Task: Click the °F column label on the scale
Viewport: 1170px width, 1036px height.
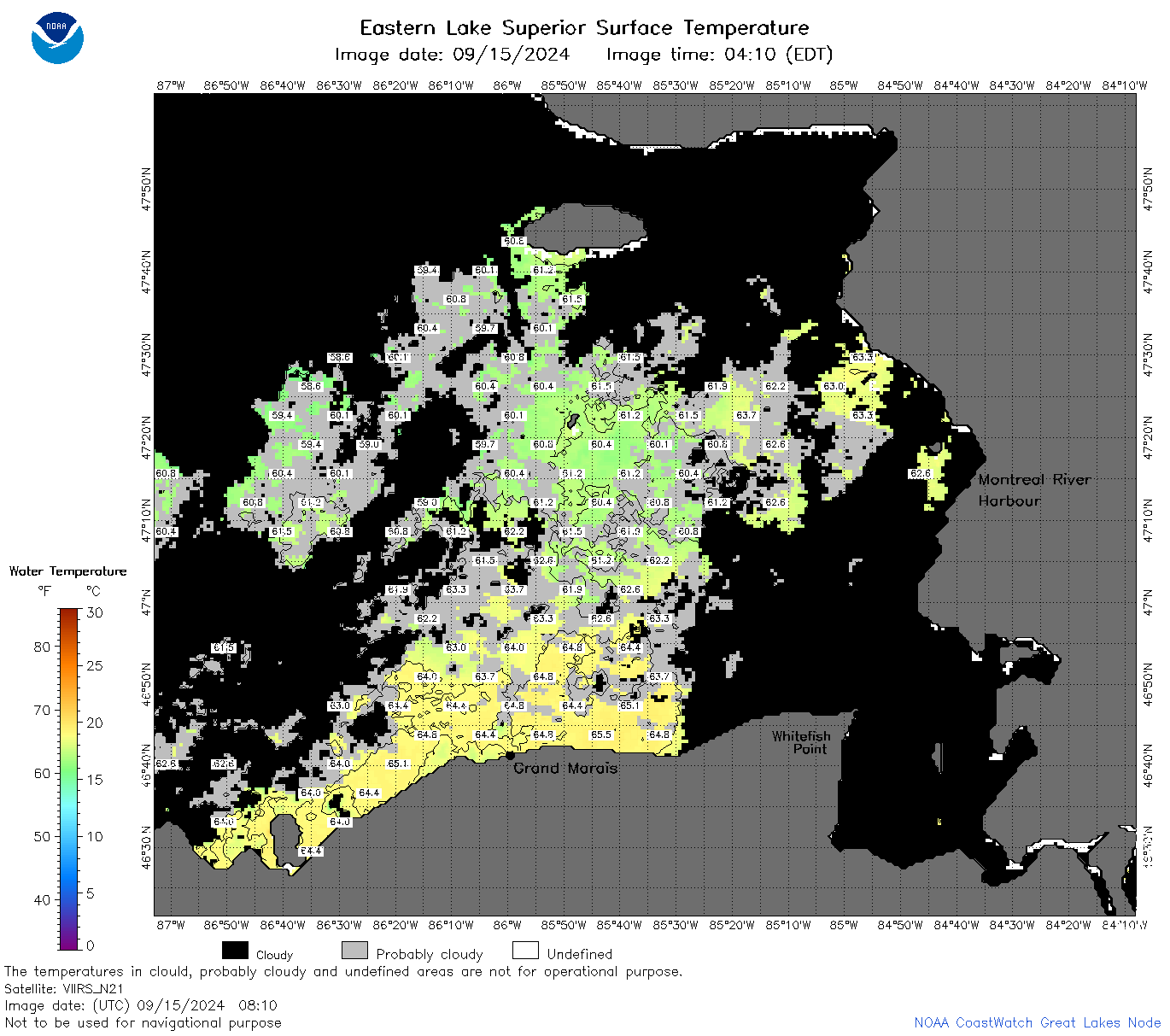Action: [x=44, y=591]
